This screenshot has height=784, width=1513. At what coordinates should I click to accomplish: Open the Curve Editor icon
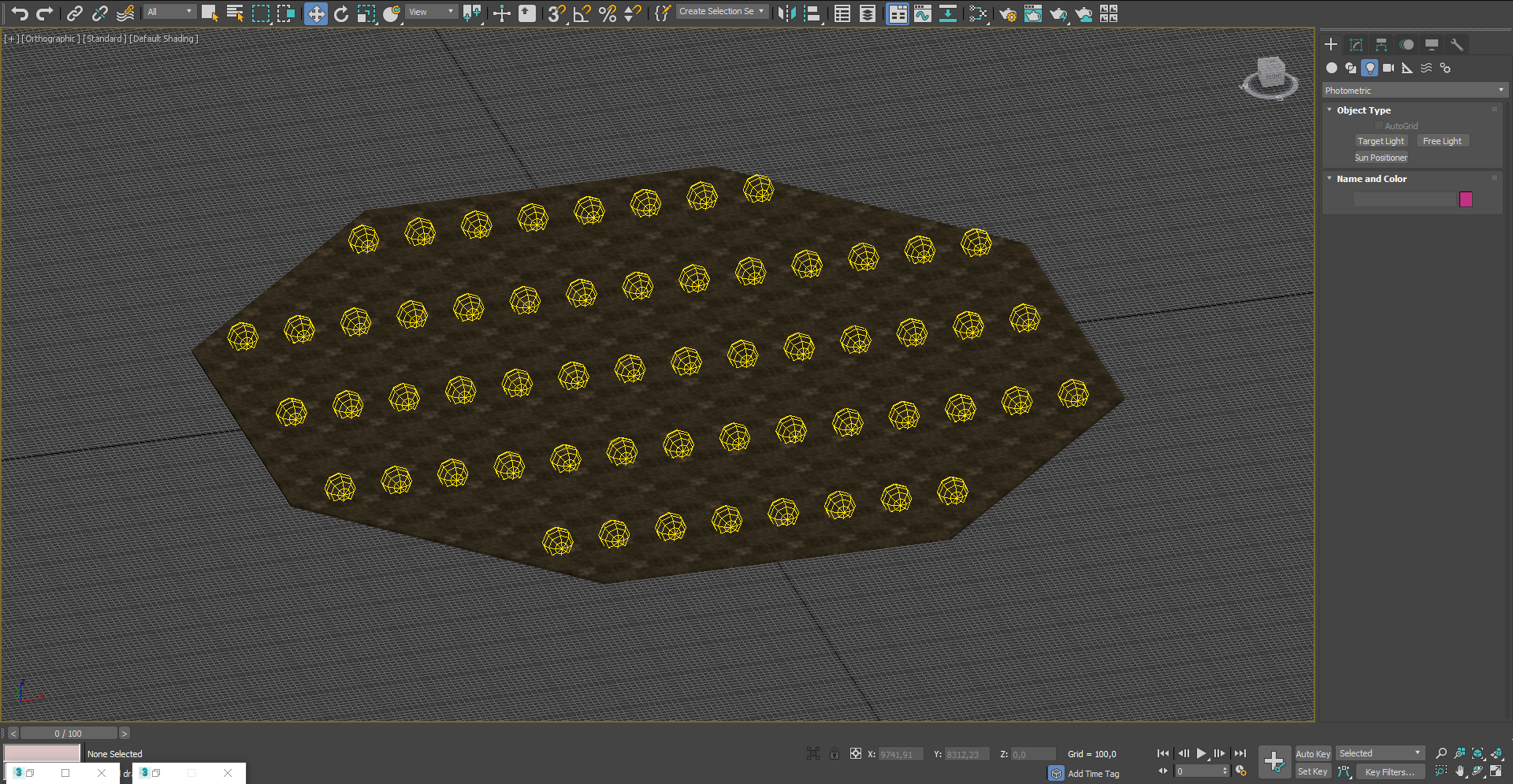pos(923,13)
